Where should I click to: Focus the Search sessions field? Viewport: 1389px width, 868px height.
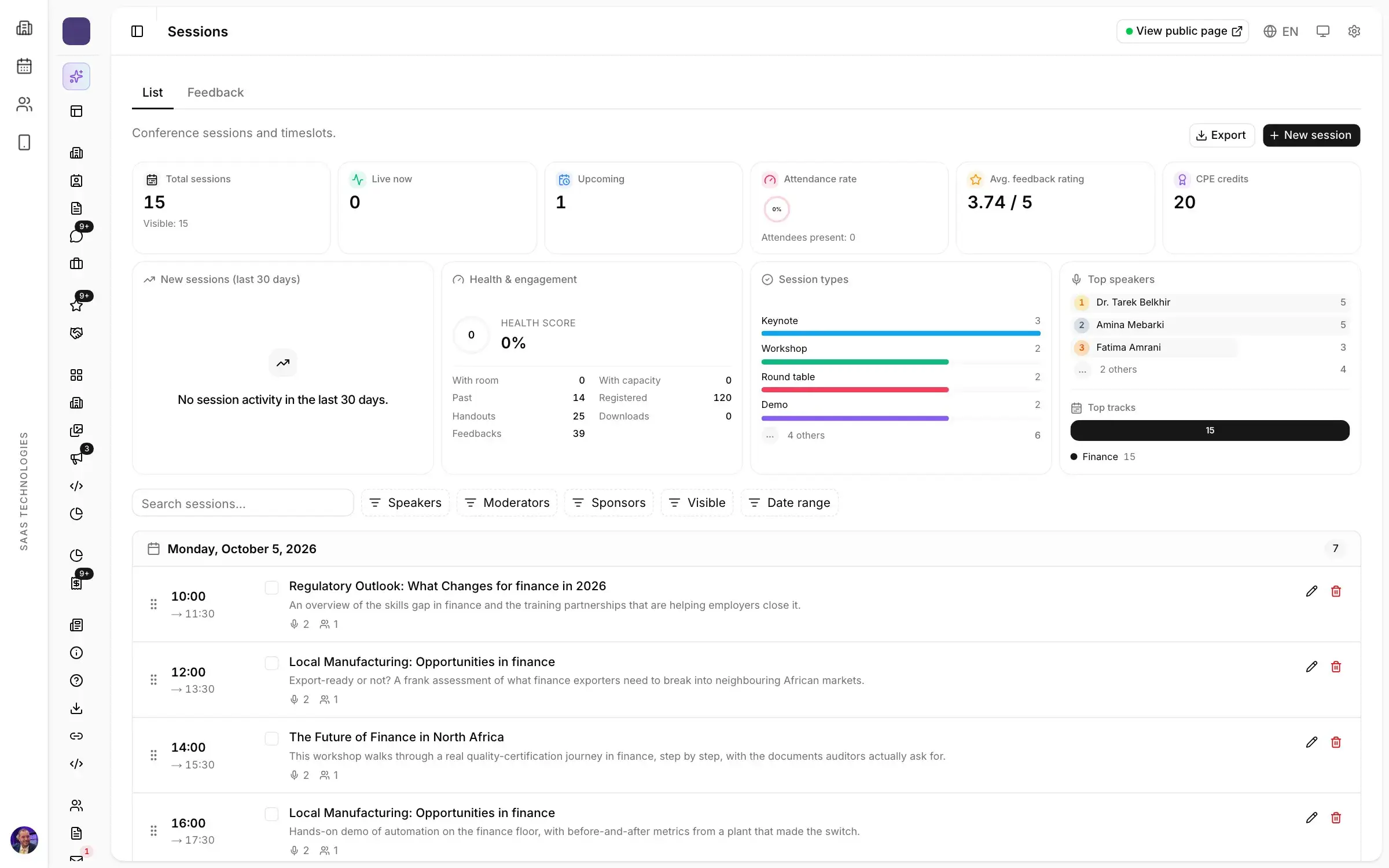(242, 503)
